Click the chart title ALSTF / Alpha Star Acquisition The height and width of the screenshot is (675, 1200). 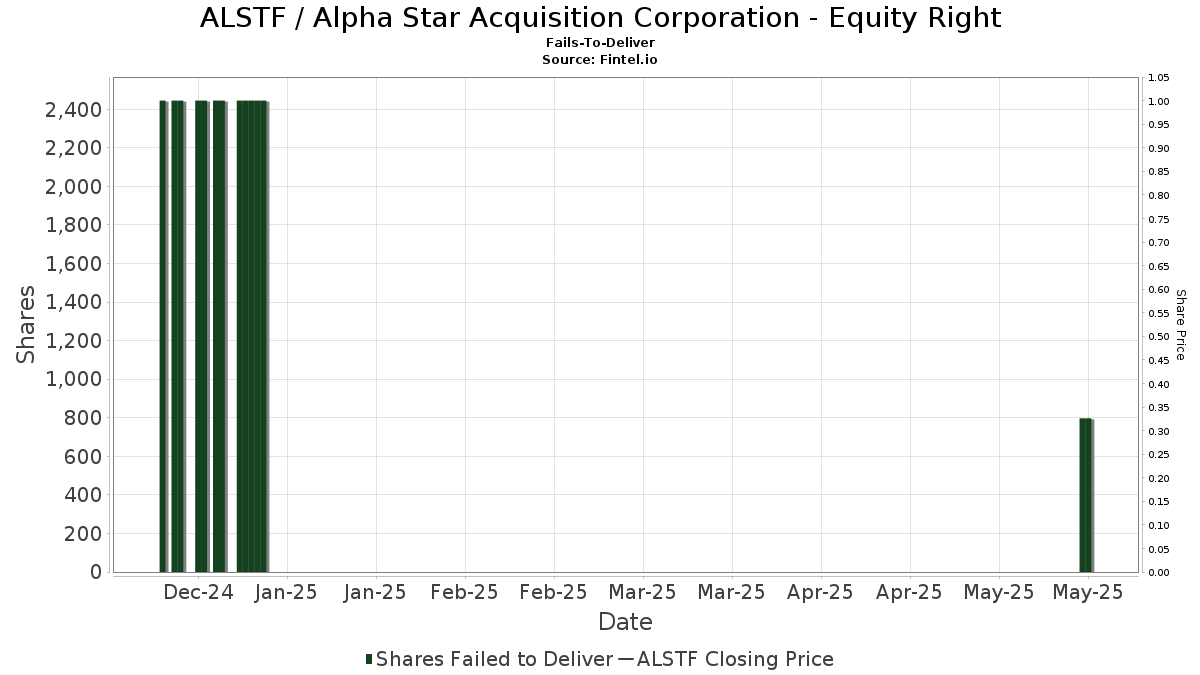click(600, 18)
